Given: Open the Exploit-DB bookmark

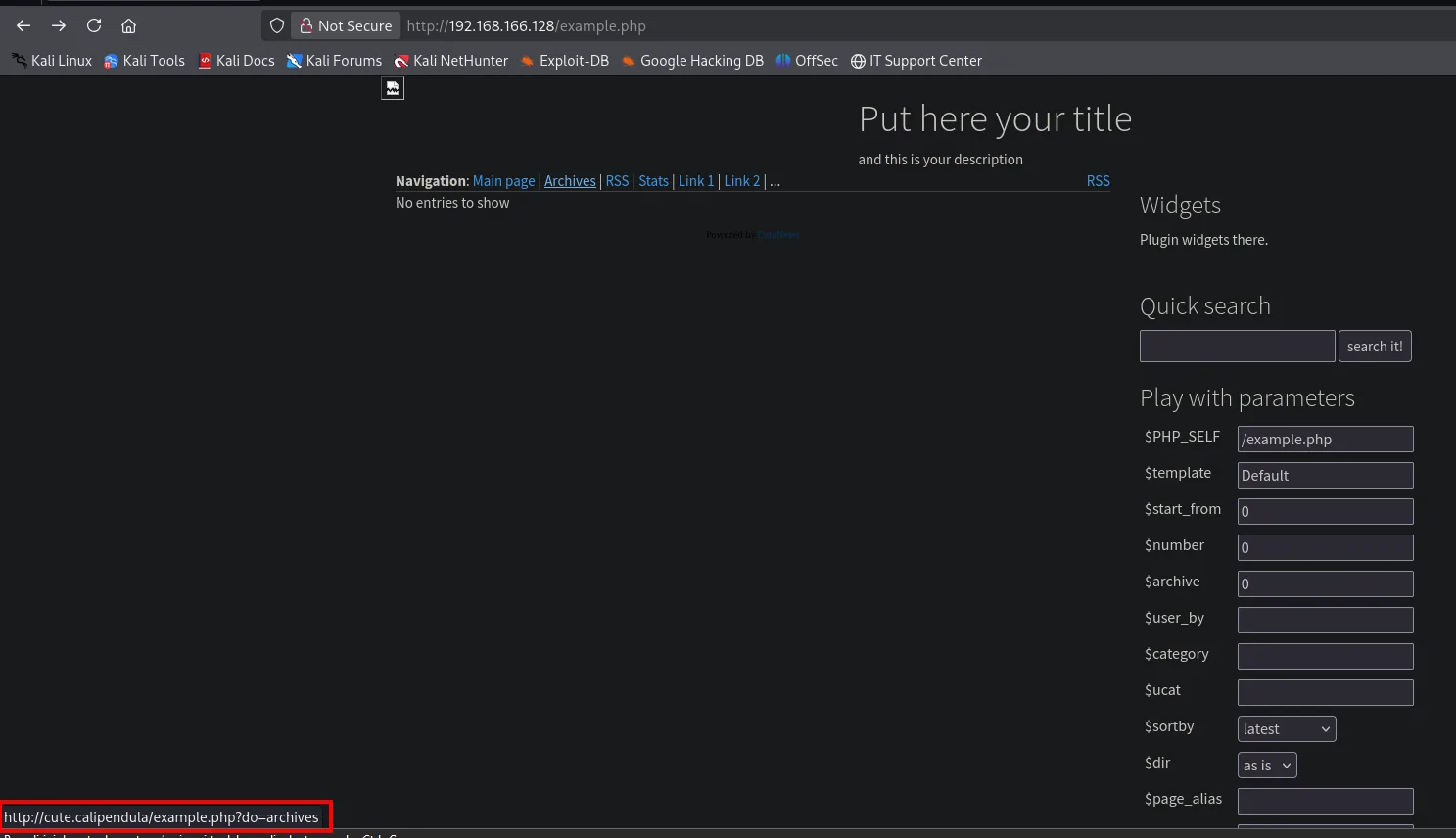Looking at the screenshot, I should [565, 61].
